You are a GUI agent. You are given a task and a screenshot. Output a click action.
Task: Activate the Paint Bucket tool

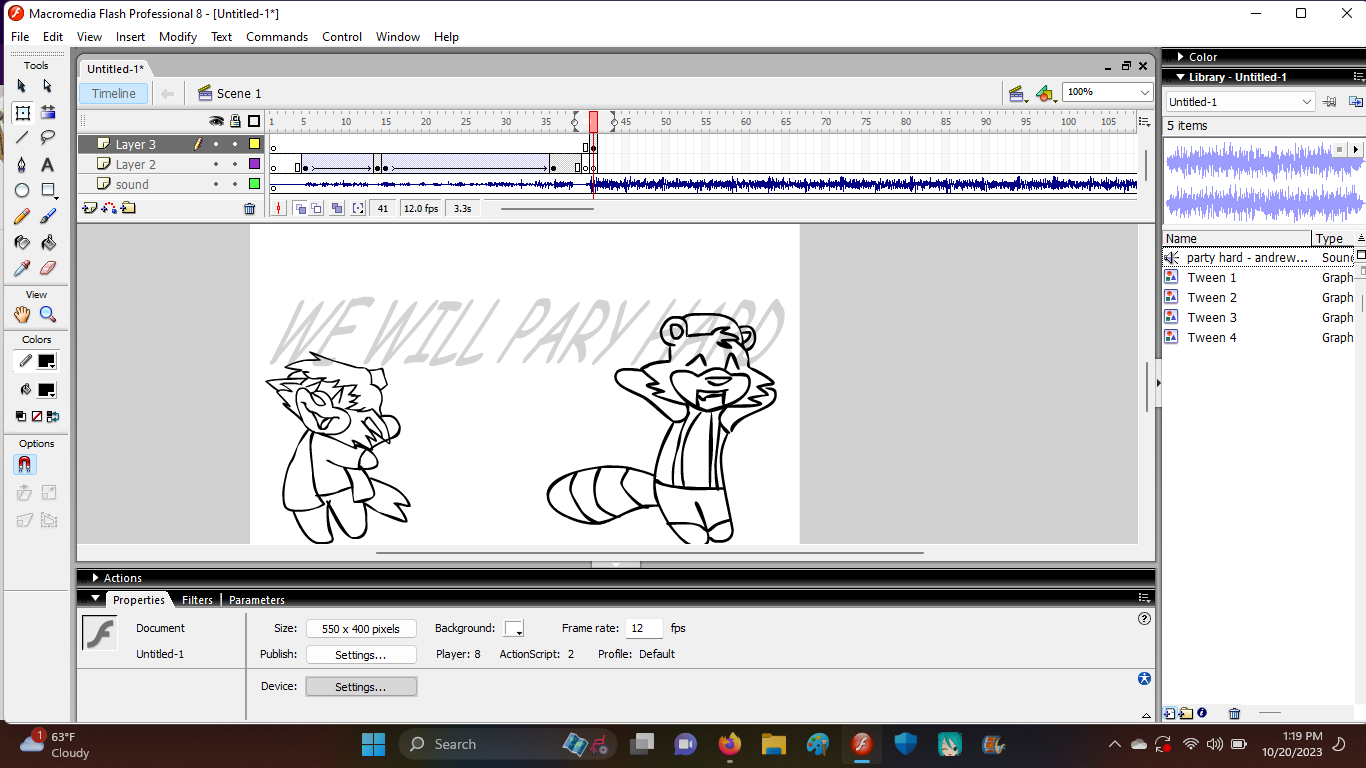tap(48, 242)
